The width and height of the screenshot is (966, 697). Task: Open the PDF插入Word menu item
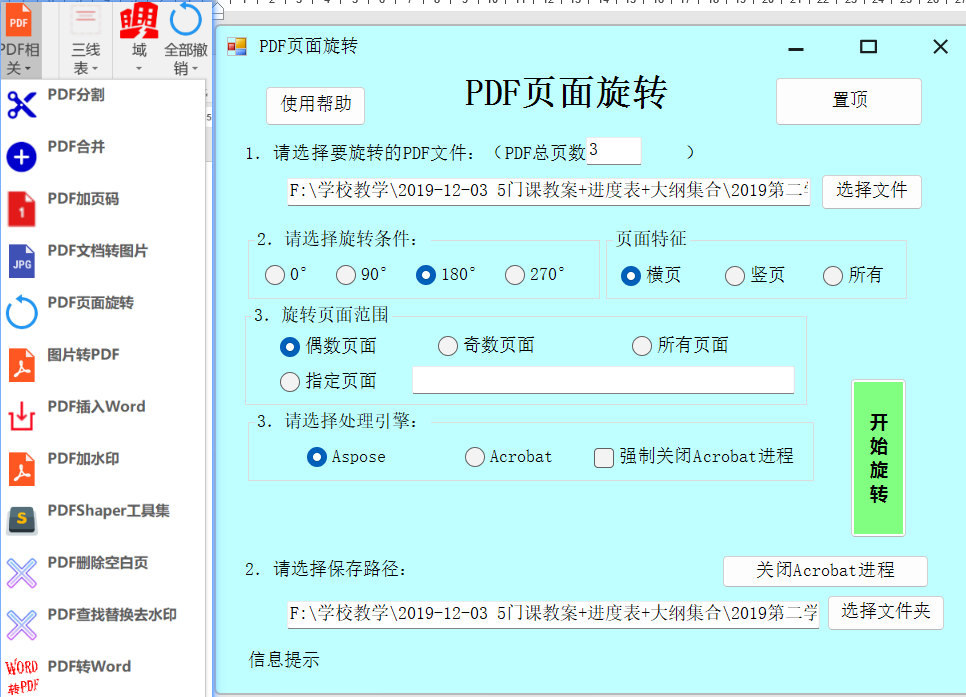103,417
